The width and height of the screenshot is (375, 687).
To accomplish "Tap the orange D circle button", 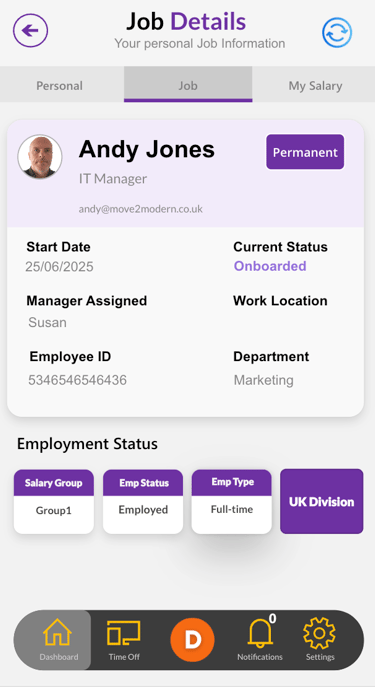I will (192, 640).
